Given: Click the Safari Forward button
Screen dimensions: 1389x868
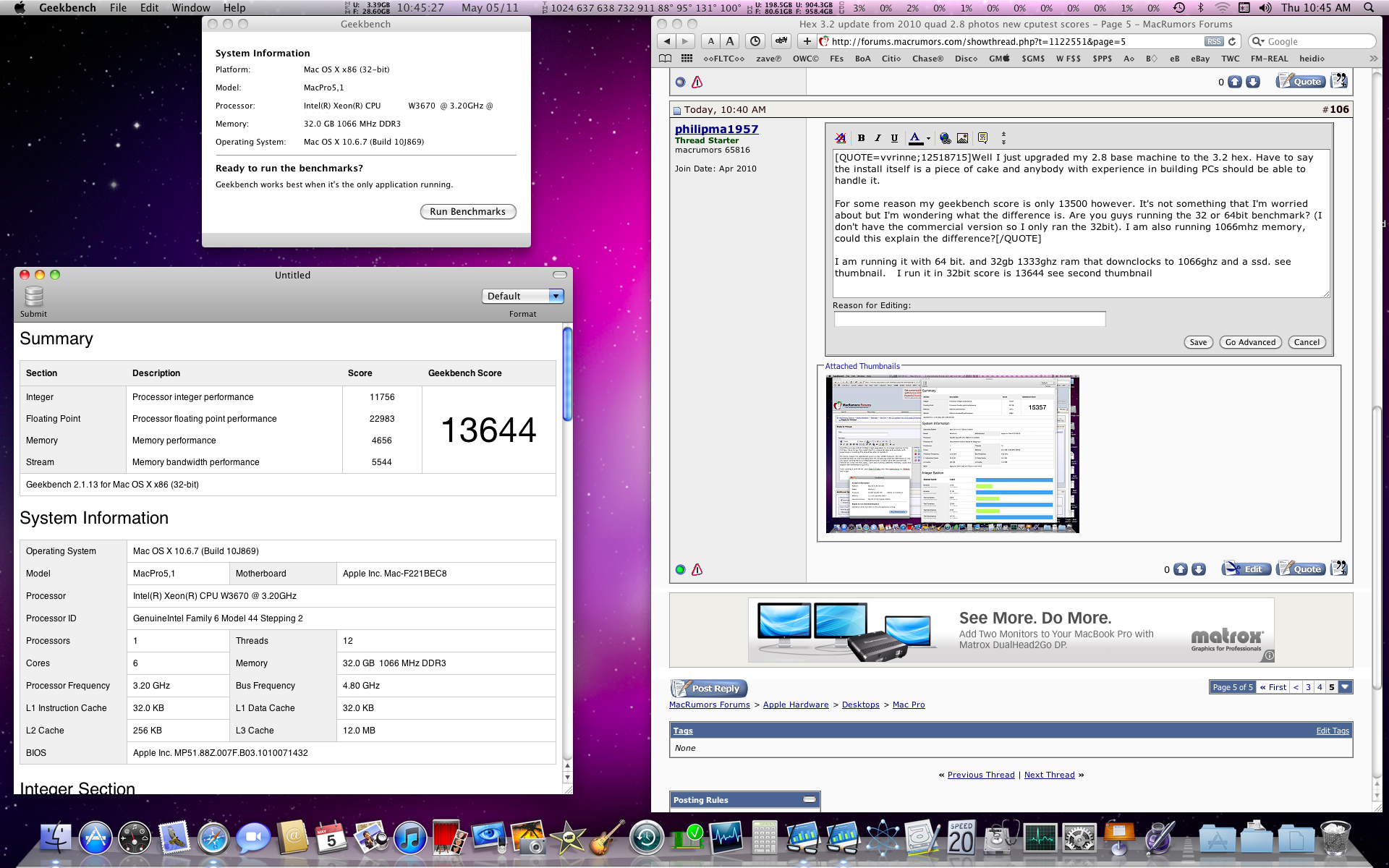Looking at the screenshot, I should [685, 41].
